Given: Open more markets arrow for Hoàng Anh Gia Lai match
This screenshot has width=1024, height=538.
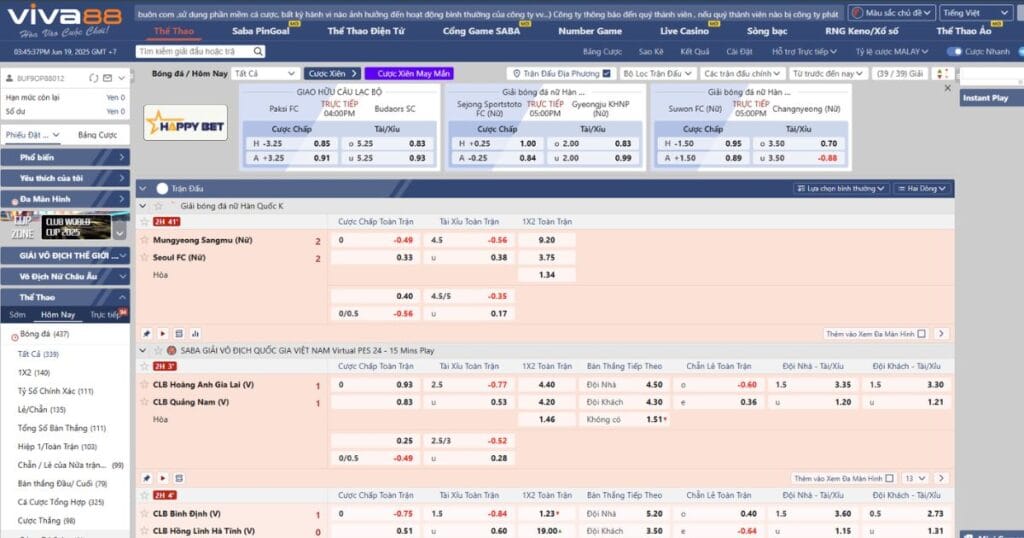Looking at the screenshot, I should tap(941, 479).
